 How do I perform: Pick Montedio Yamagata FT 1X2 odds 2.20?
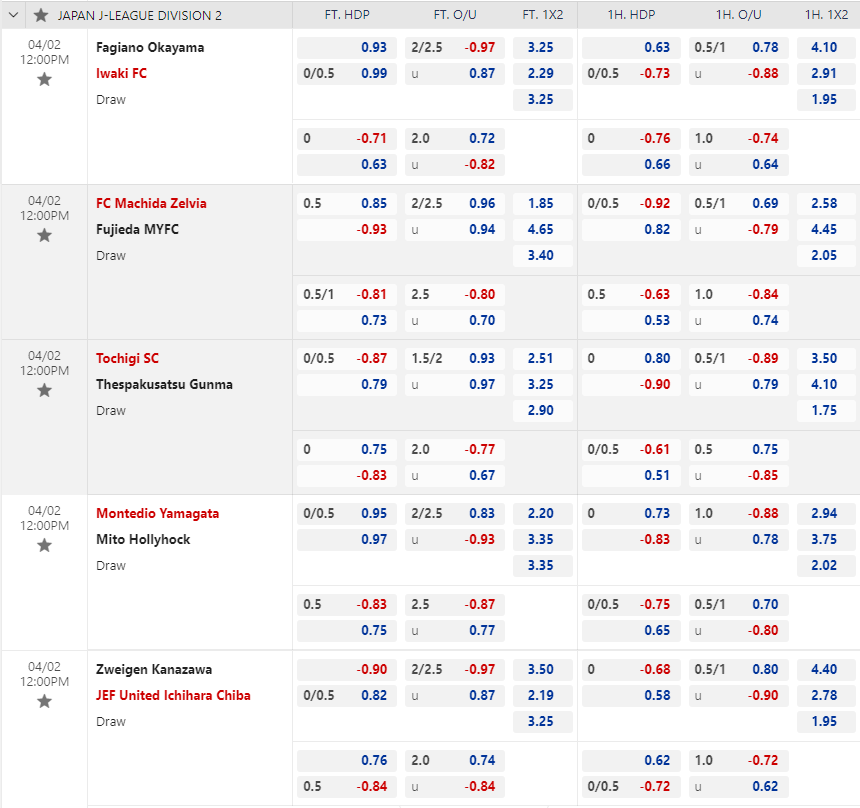[x=542, y=514]
